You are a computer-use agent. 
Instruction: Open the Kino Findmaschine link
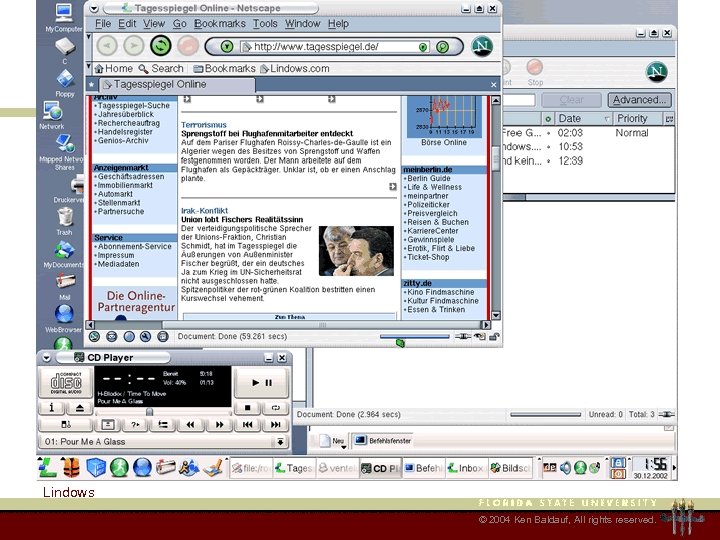click(x=441, y=292)
